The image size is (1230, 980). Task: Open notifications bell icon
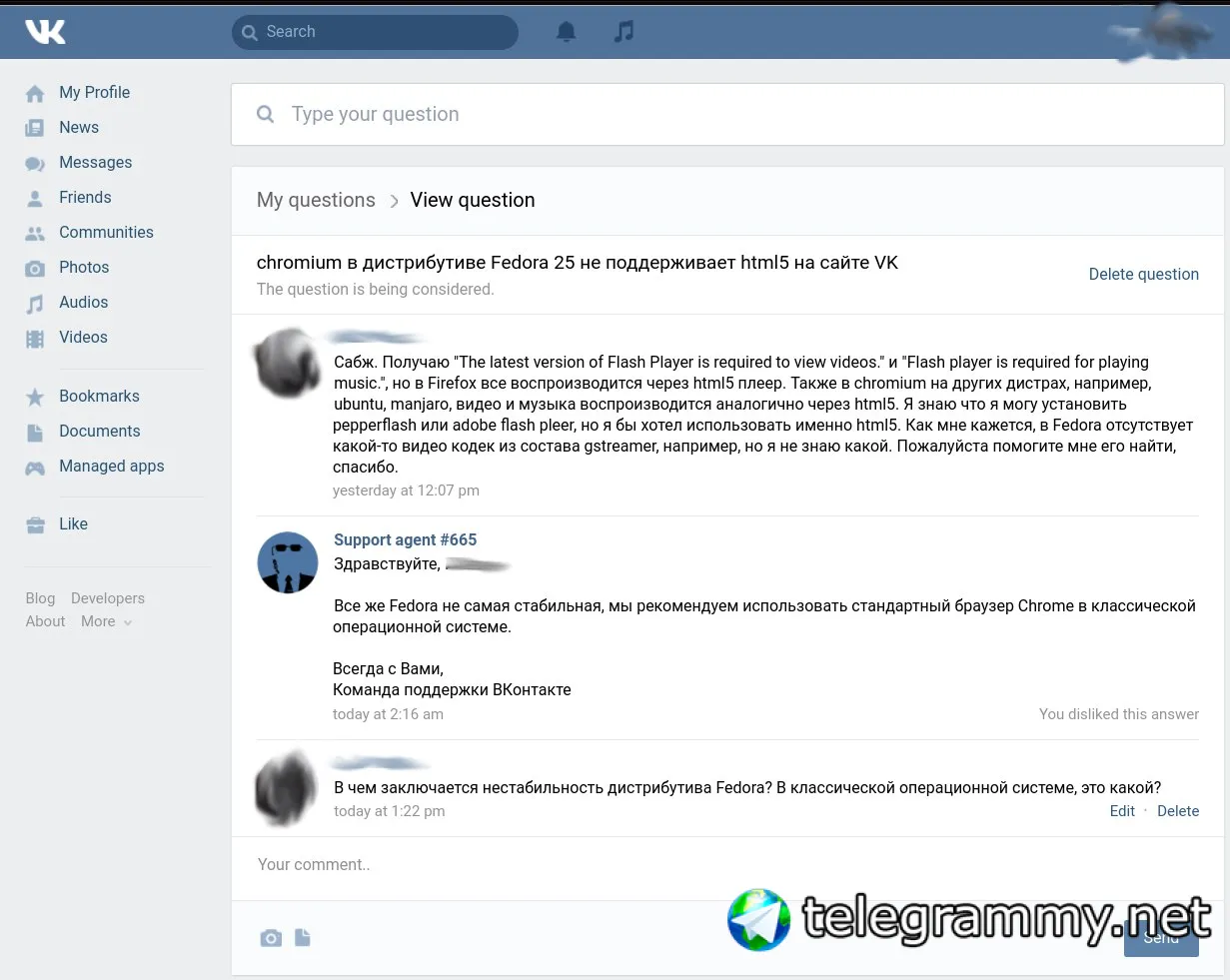tap(567, 32)
